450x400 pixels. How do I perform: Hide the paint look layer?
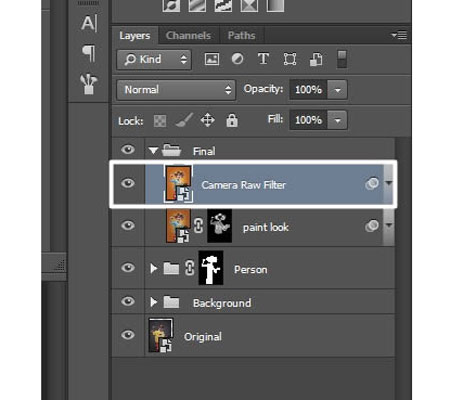coord(128,225)
